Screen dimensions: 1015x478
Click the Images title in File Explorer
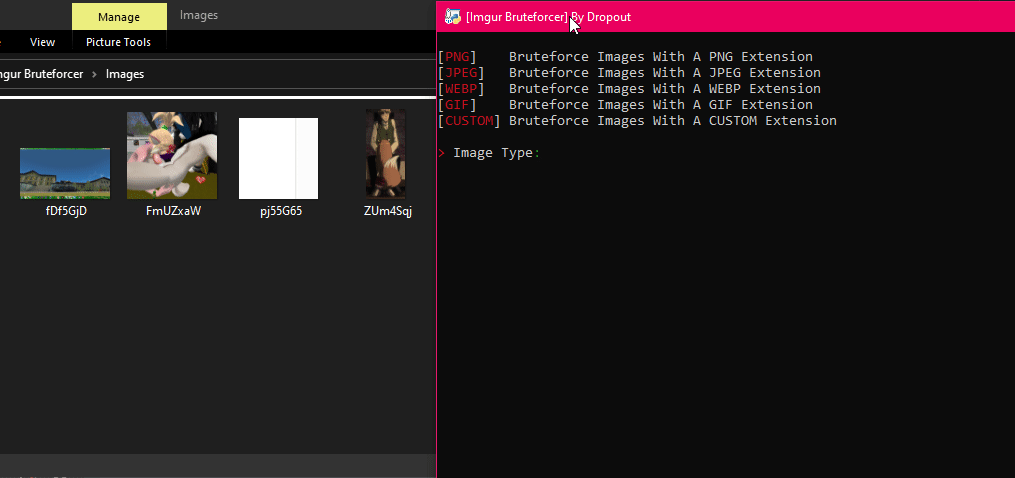coord(199,15)
